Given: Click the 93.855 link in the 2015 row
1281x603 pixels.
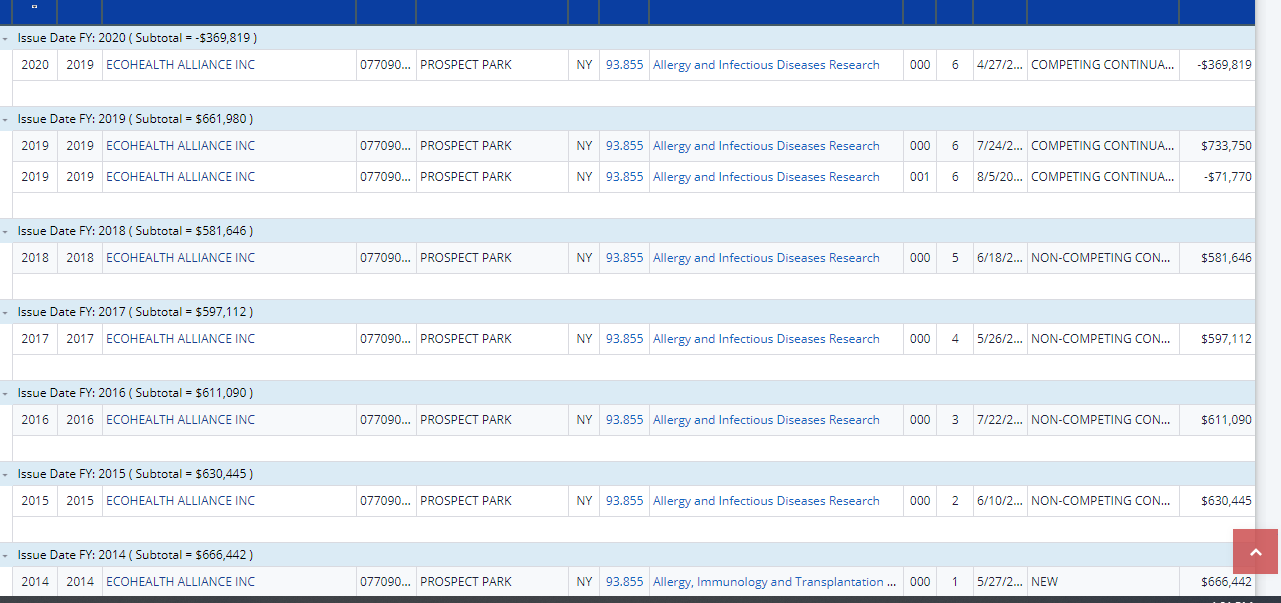Looking at the screenshot, I should coord(625,501).
